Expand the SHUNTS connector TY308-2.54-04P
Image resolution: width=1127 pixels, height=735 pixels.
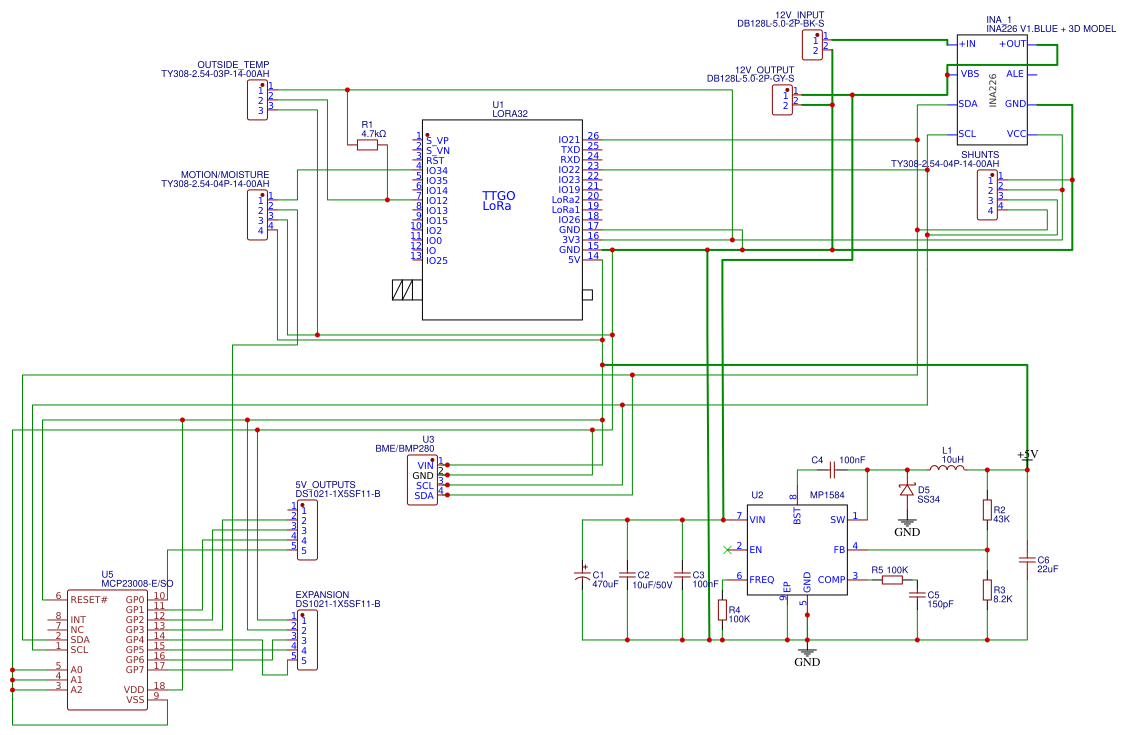pos(988,194)
